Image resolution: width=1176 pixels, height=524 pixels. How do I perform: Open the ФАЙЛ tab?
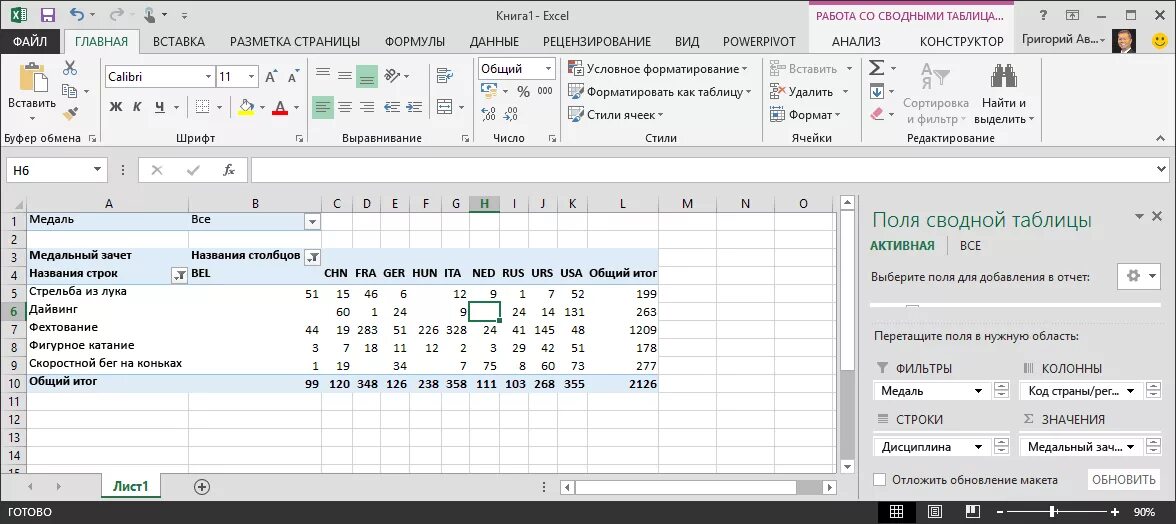(30, 42)
